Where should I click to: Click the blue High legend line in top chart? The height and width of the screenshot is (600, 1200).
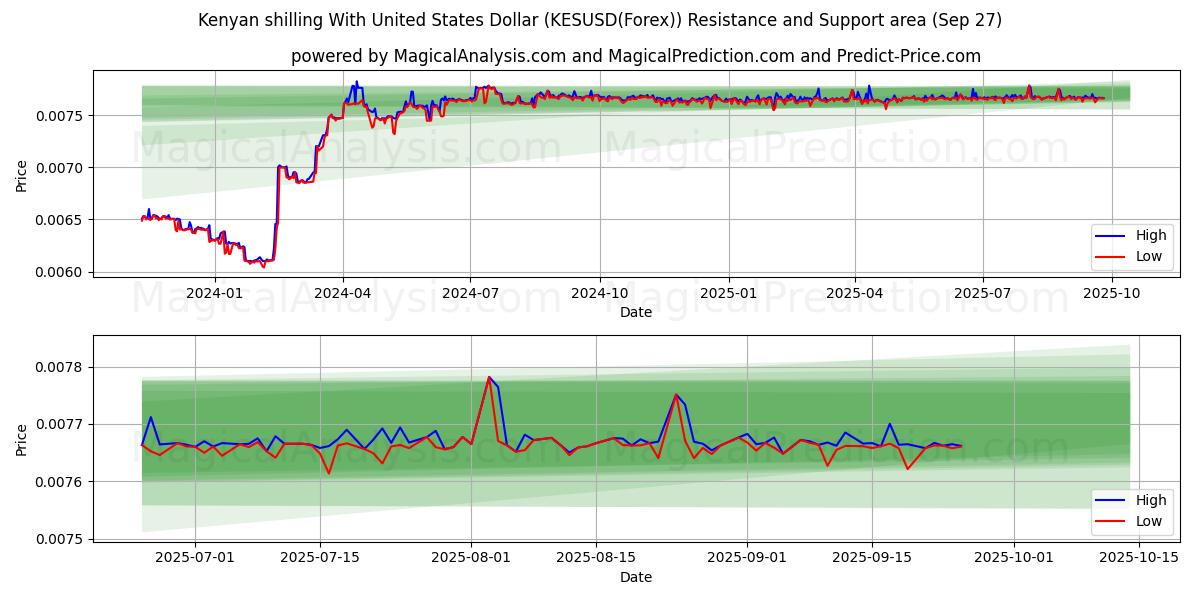click(1111, 236)
